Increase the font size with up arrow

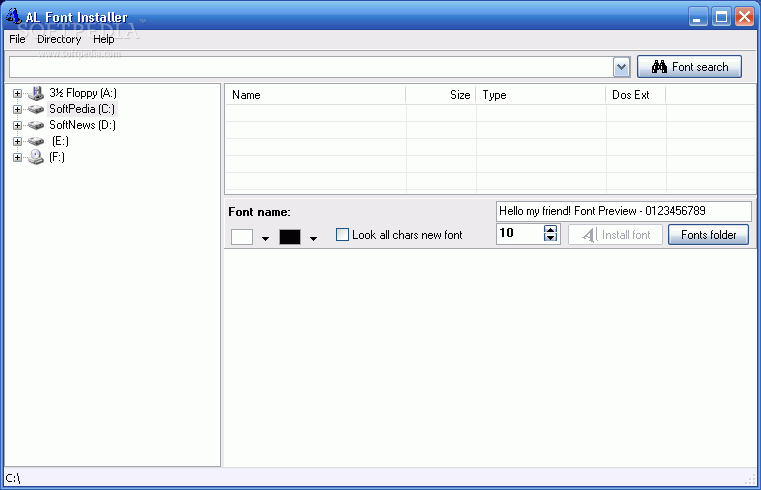coord(550,229)
